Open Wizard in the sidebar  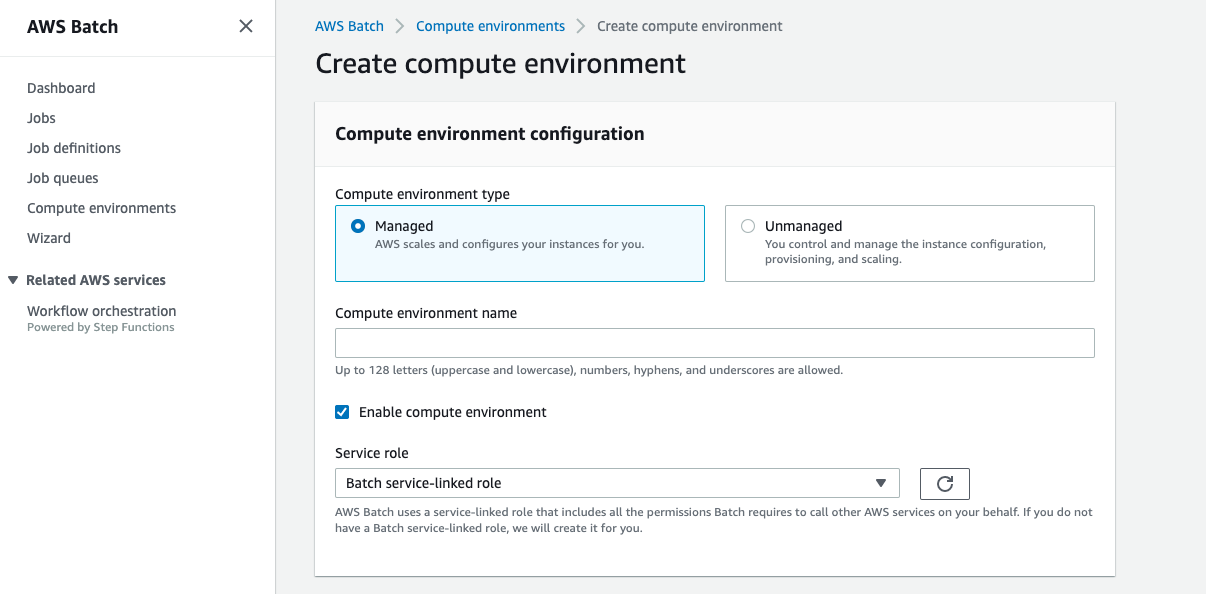49,238
